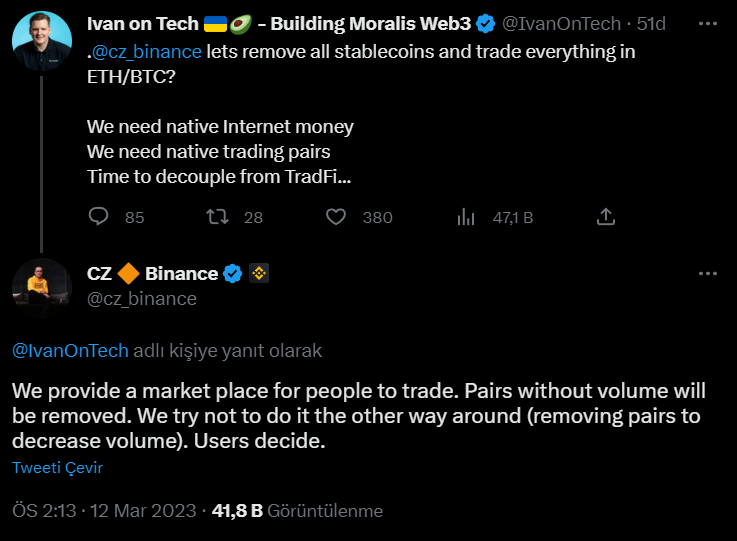Image resolution: width=737 pixels, height=541 pixels.
Task: Click the retweet icon on Ivan's tweet
Action: [216, 216]
